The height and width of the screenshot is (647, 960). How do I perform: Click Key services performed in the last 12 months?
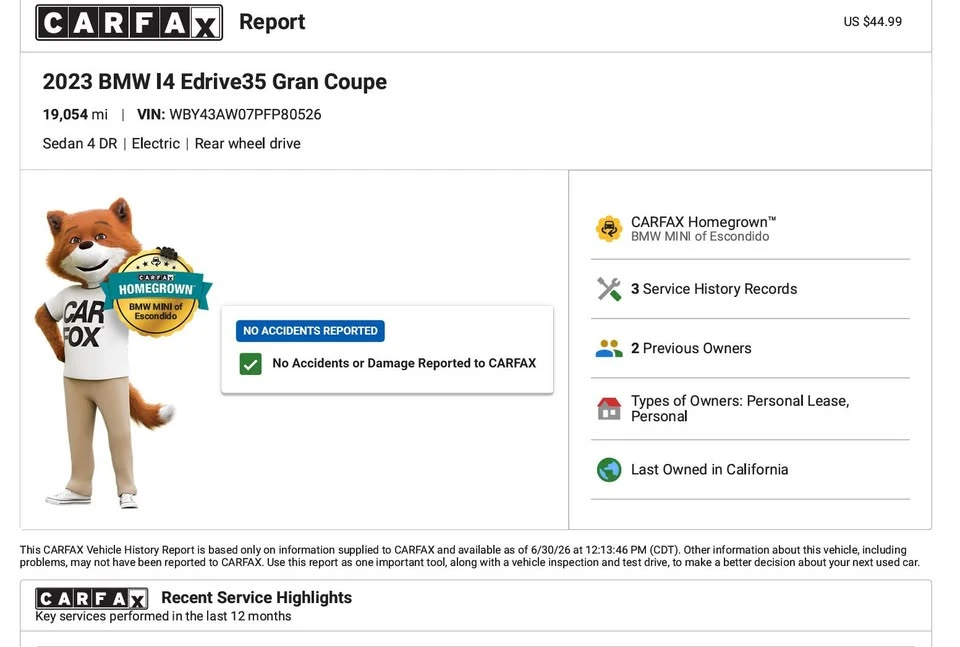pyautogui.click(x=163, y=616)
